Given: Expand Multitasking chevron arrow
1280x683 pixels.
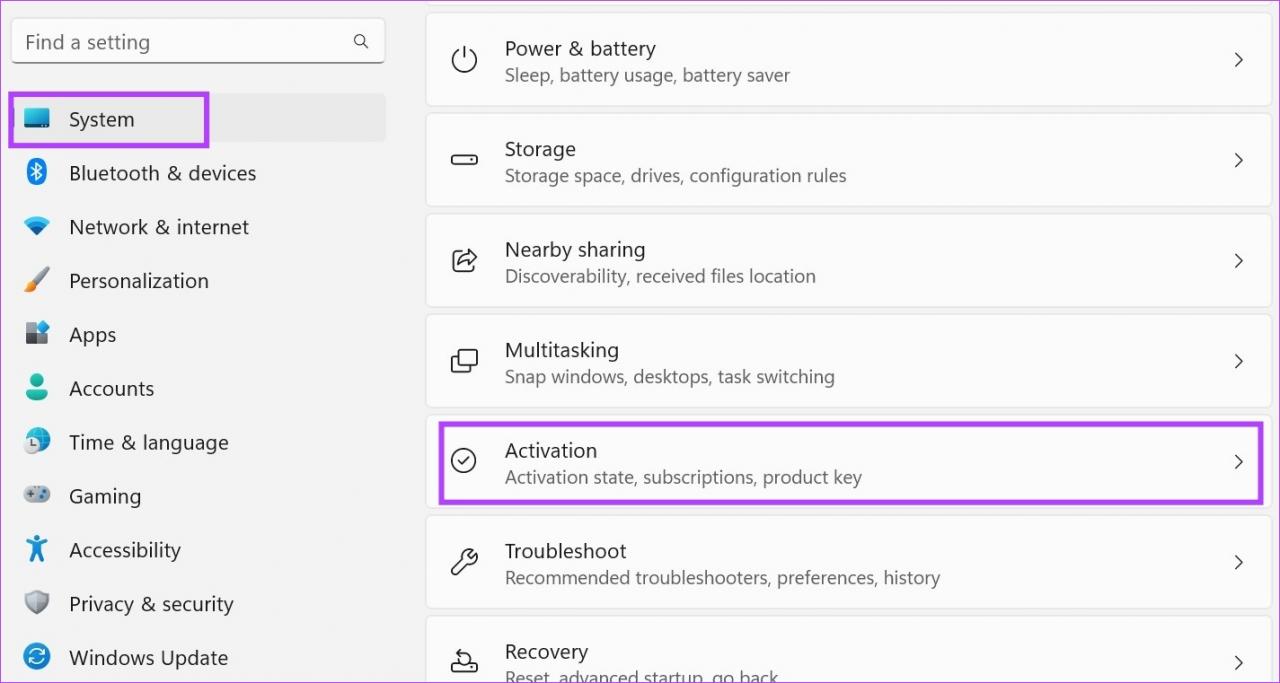Looking at the screenshot, I should pyautogui.click(x=1238, y=362).
